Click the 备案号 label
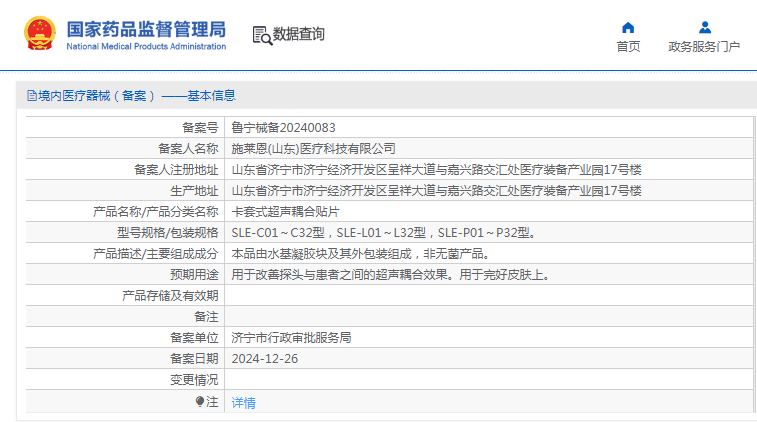Image resolution: width=757 pixels, height=422 pixels. pos(200,127)
